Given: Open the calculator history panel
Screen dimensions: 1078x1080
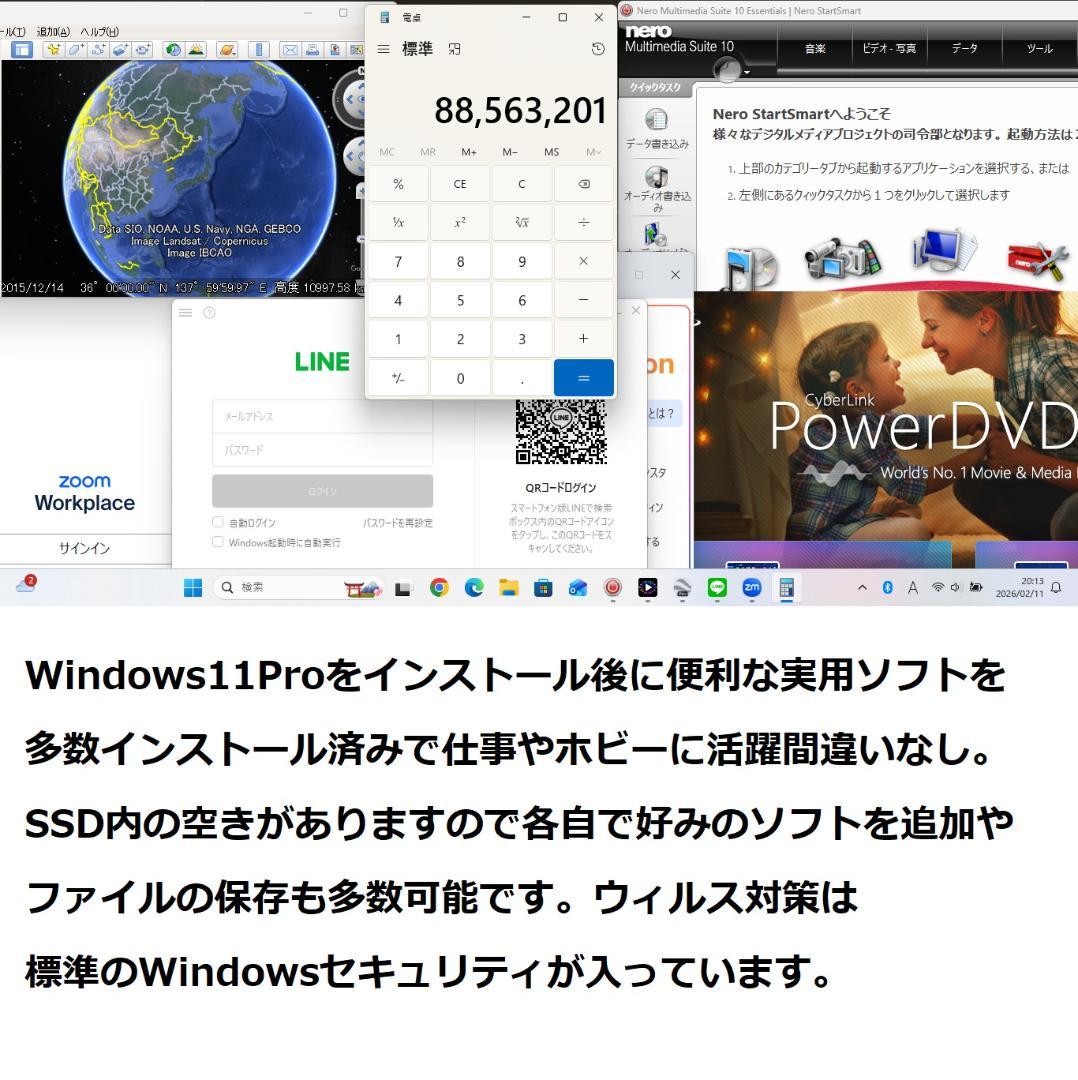Looking at the screenshot, I should 597,48.
